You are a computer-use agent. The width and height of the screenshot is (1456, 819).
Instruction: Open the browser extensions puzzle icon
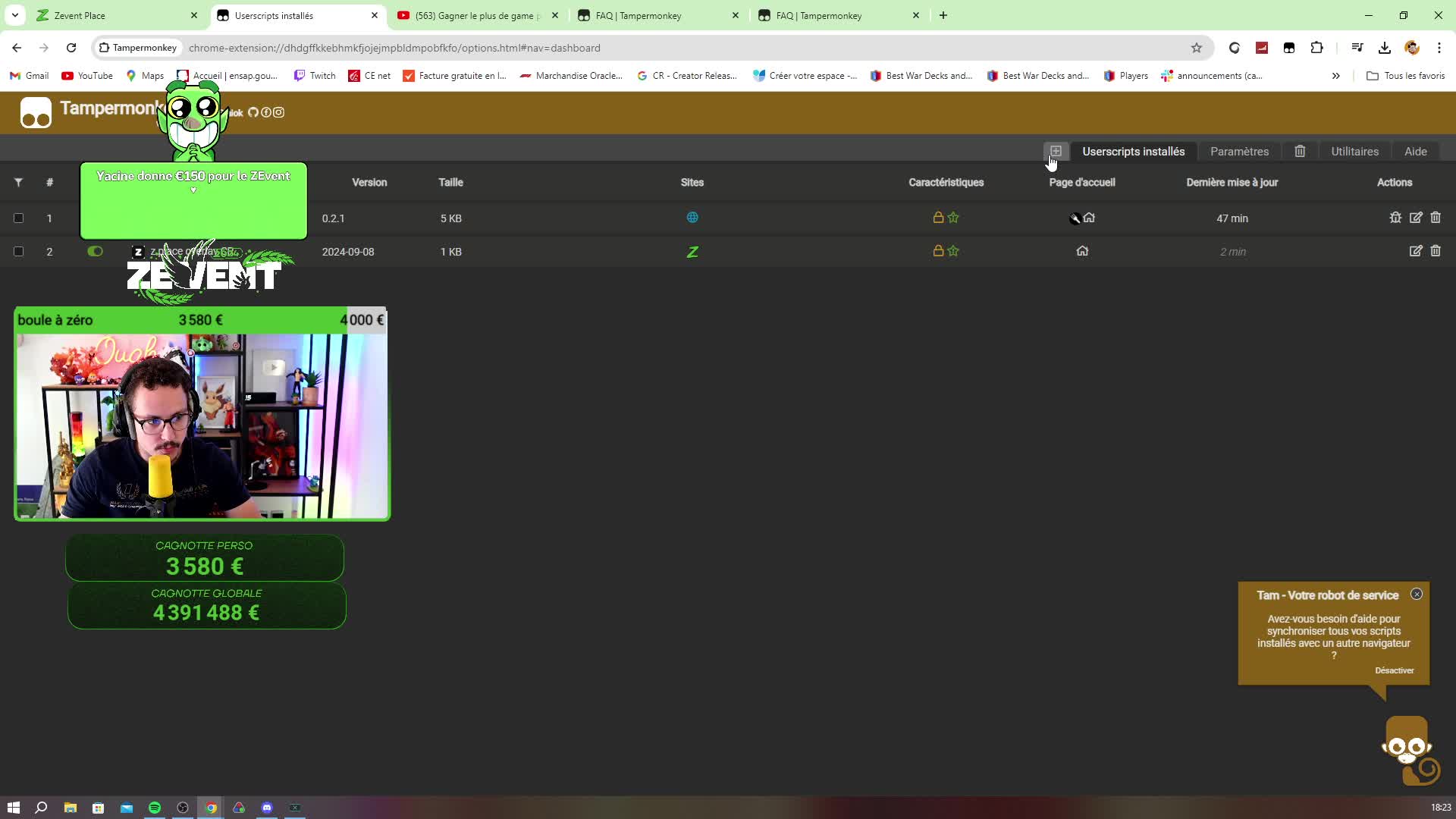(x=1316, y=48)
